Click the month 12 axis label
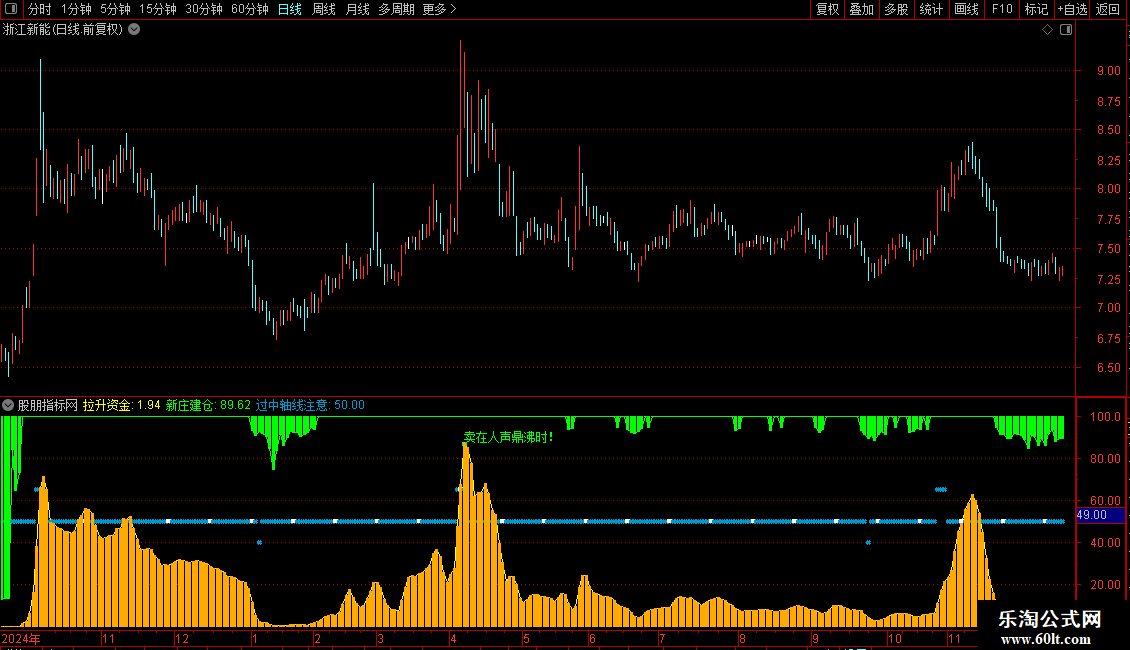The width and height of the screenshot is (1130, 650). click(x=182, y=638)
